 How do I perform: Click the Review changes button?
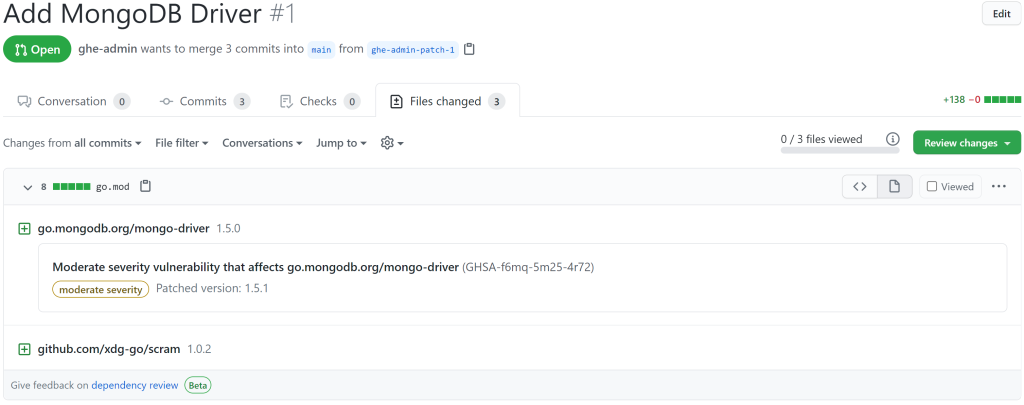pyautogui.click(x=966, y=143)
